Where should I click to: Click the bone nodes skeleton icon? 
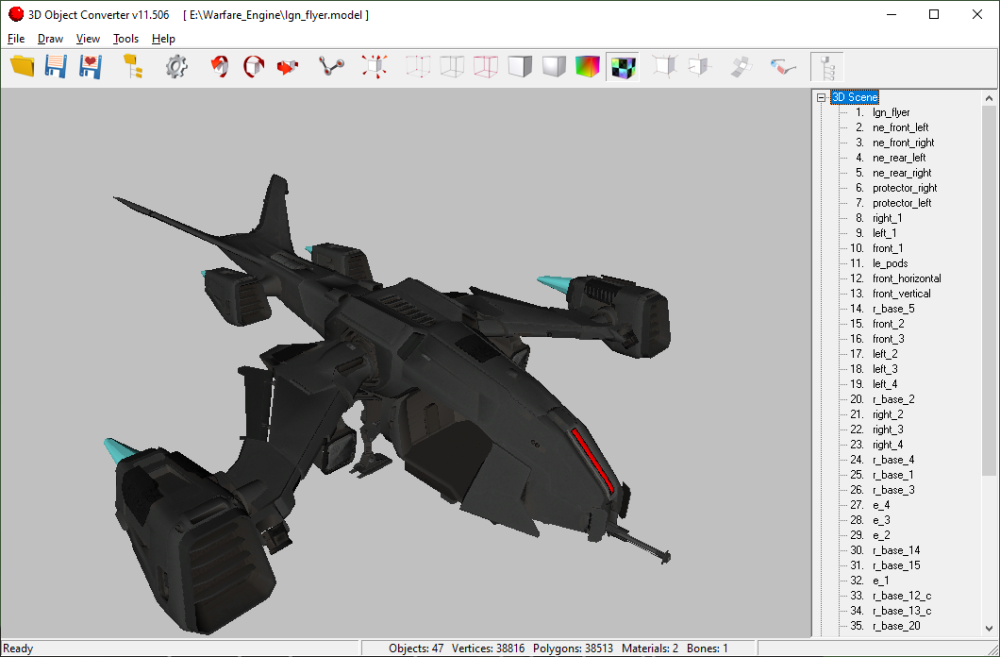pyautogui.click(x=332, y=66)
